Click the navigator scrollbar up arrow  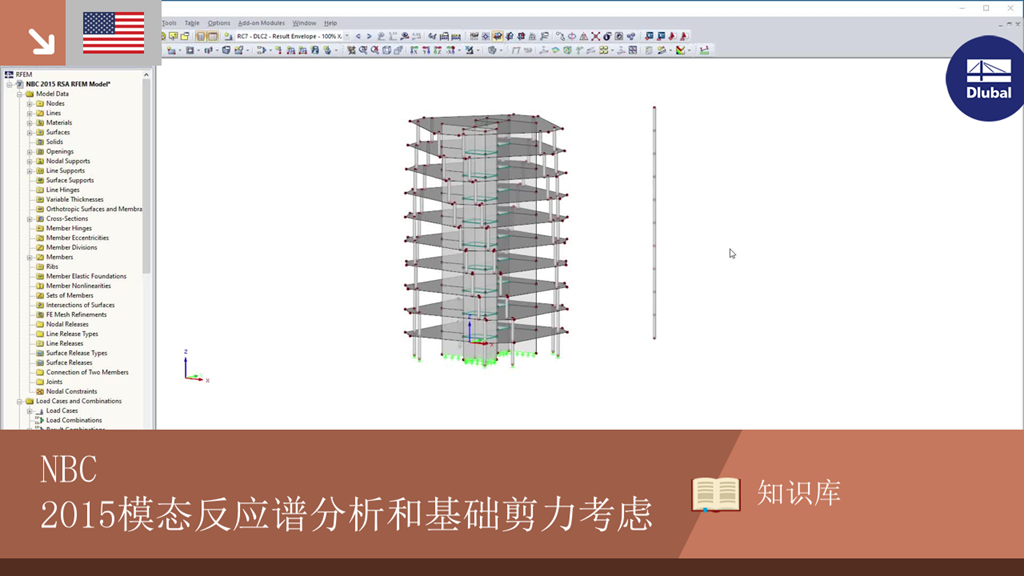click(146, 74)
